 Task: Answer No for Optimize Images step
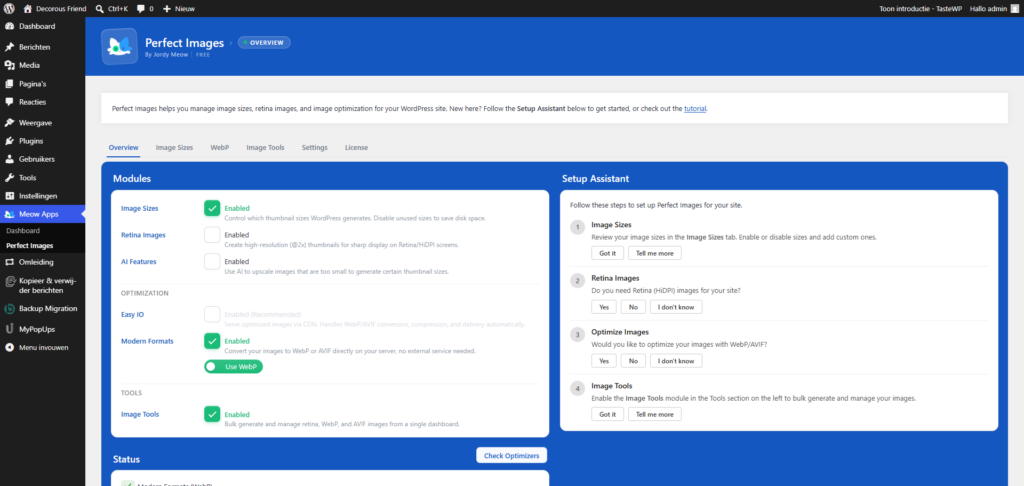pos(633,361)
